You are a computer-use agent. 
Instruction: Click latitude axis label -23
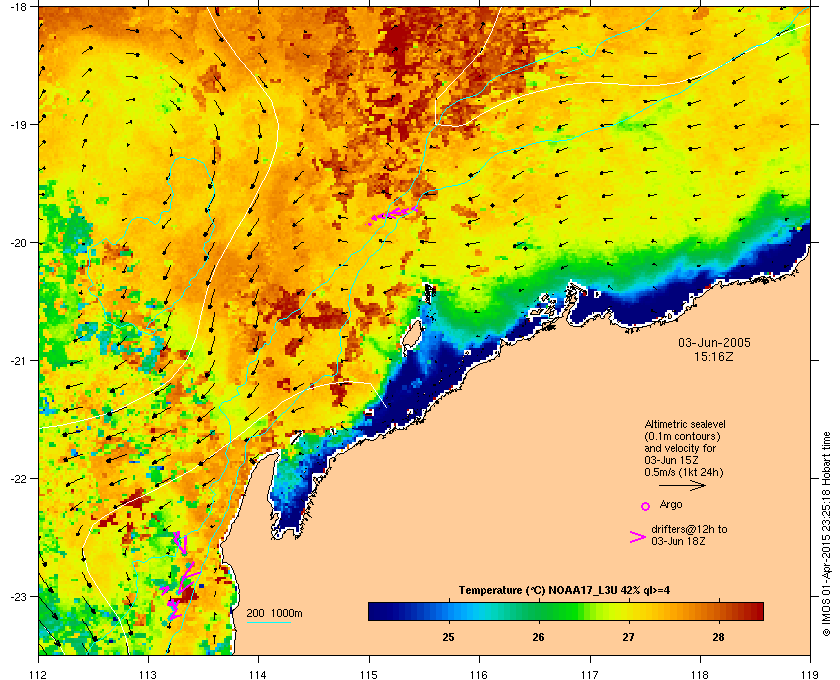coord(19,596)
